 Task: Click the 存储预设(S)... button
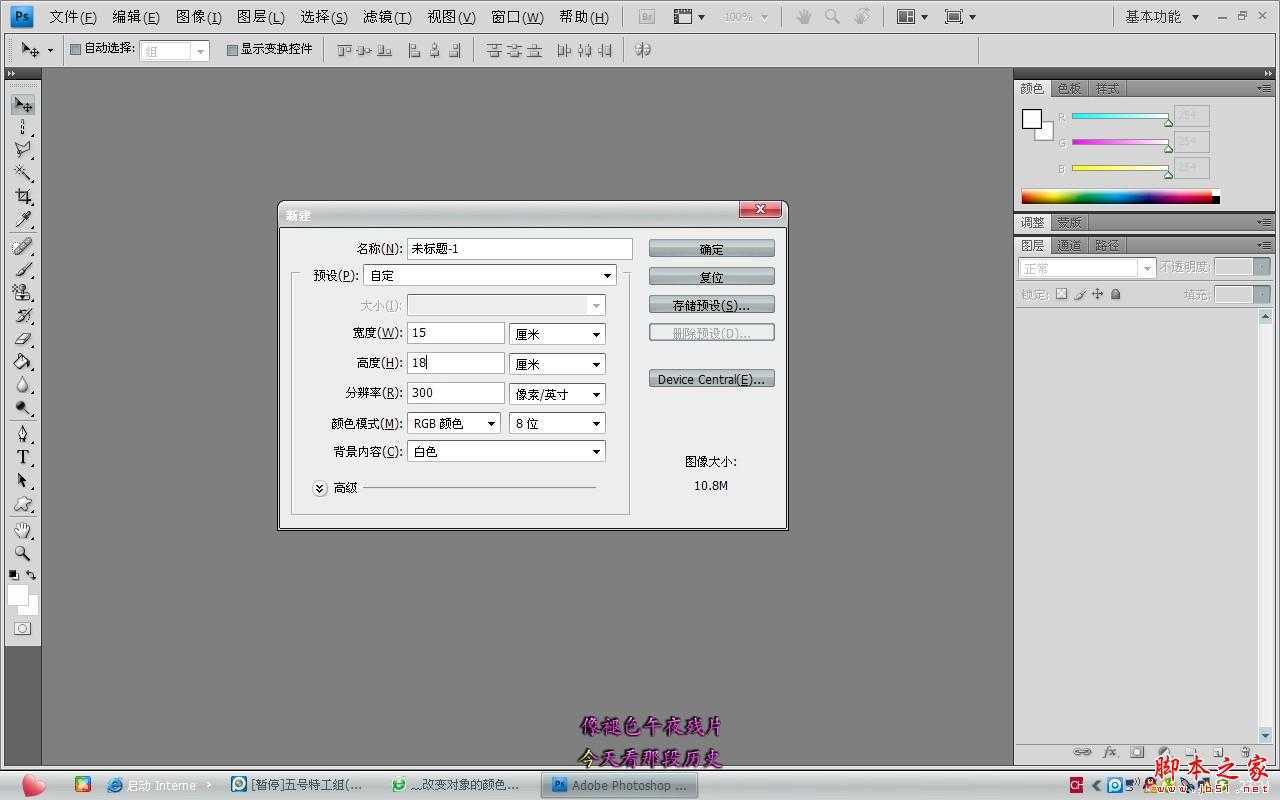(711, 305)
